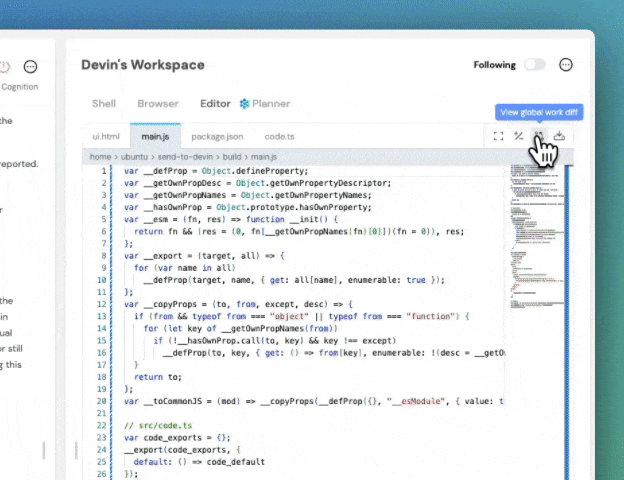Click the download files icon
The height and width of the screenshot is (480, 624).
tap(559, 136)
